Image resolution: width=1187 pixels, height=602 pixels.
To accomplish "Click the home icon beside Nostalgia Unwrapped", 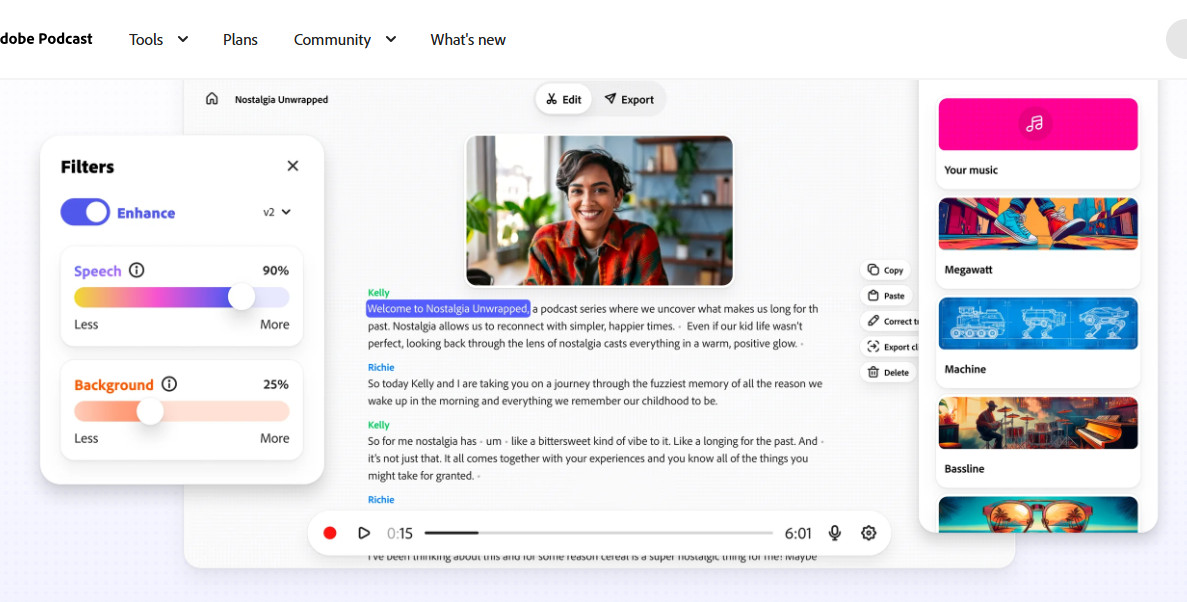I will click(x=212, y=99).
